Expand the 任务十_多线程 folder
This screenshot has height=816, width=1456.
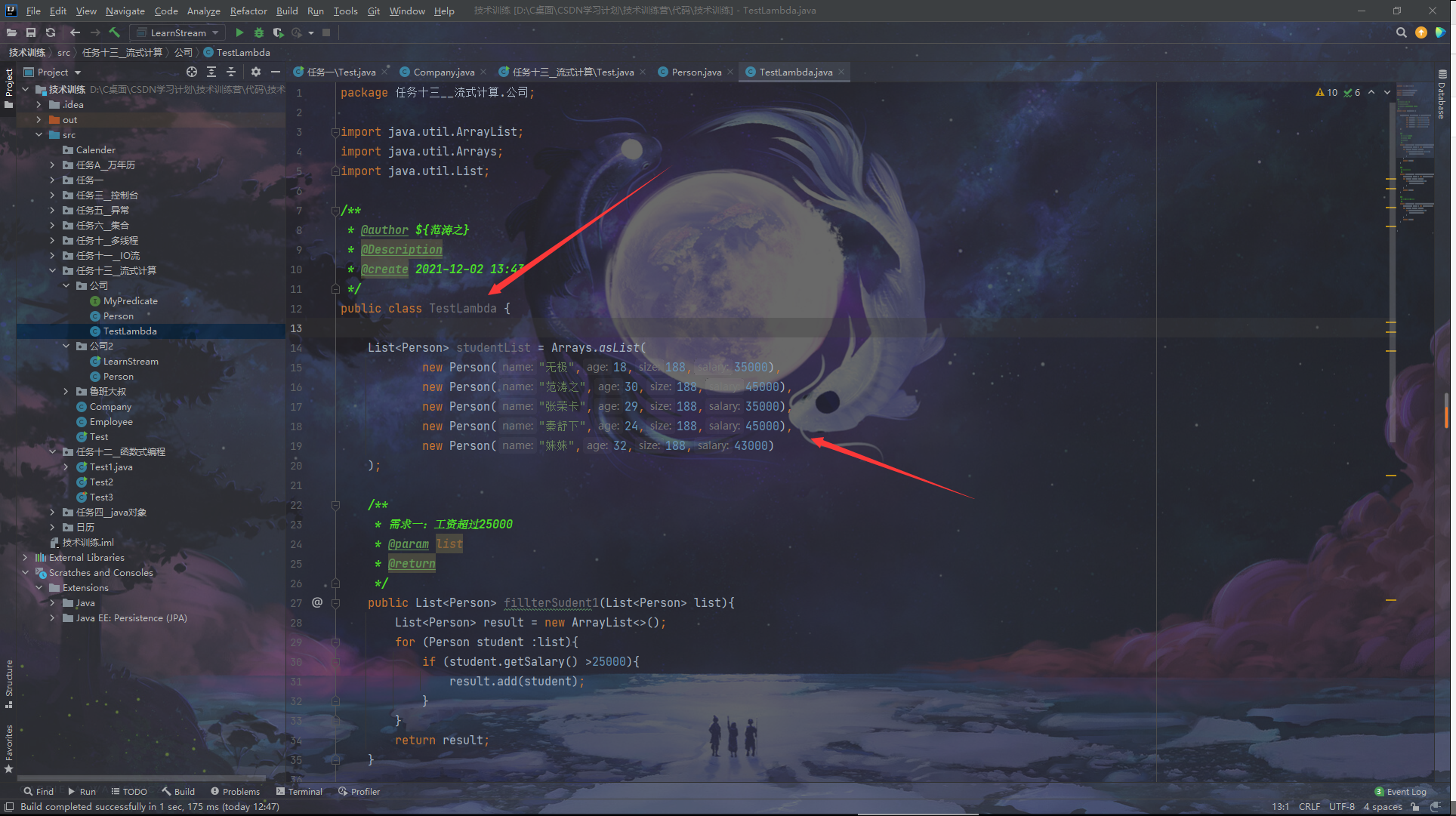coord(52,240)
